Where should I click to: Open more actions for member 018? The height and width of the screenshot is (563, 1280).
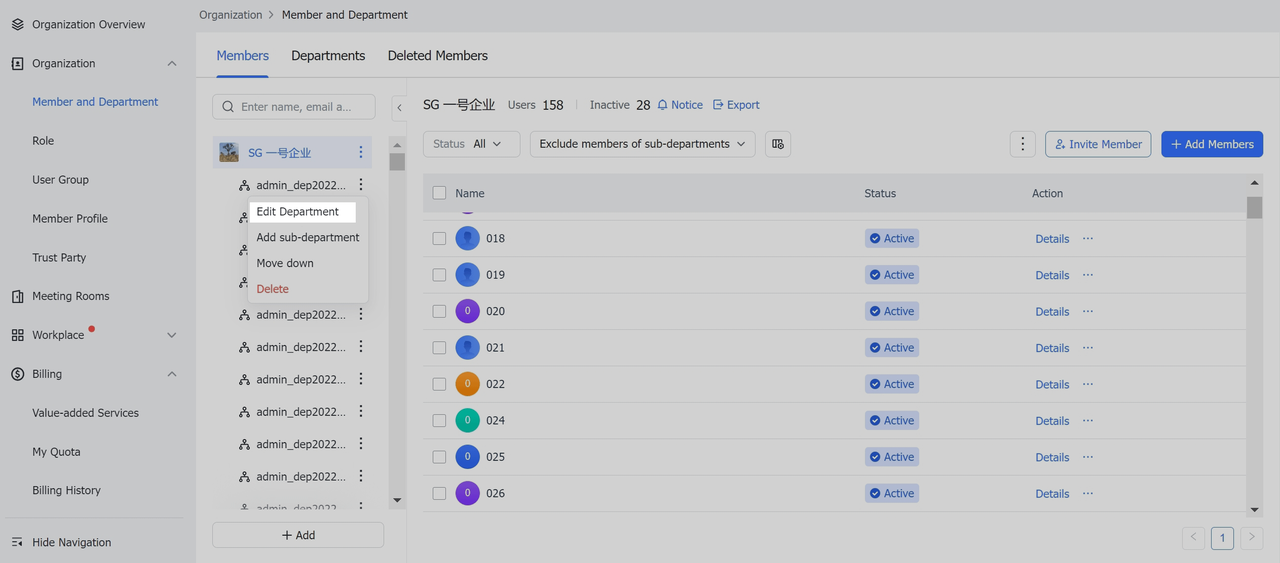coord(1088,239)
